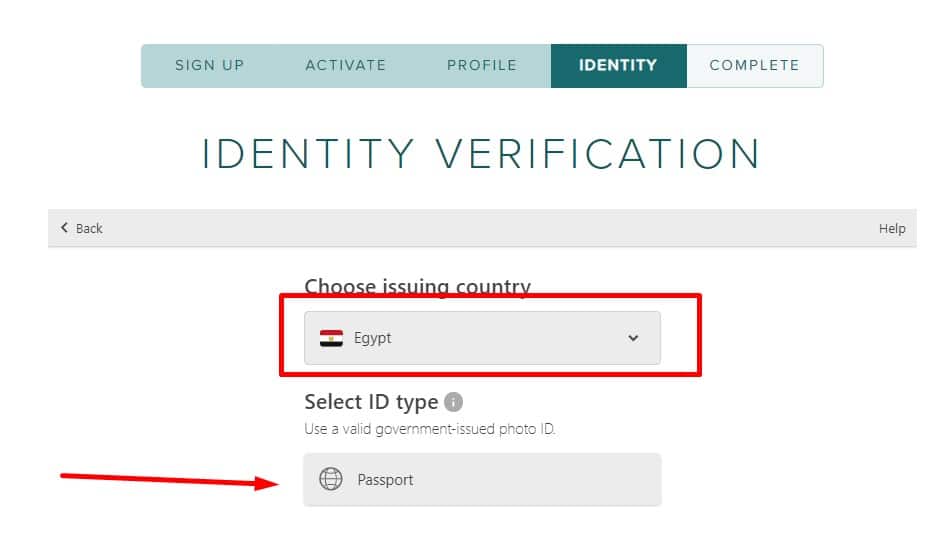Open the issuing country dropdown showing Egypt
The image size is (939, 543).
point(482,338)
